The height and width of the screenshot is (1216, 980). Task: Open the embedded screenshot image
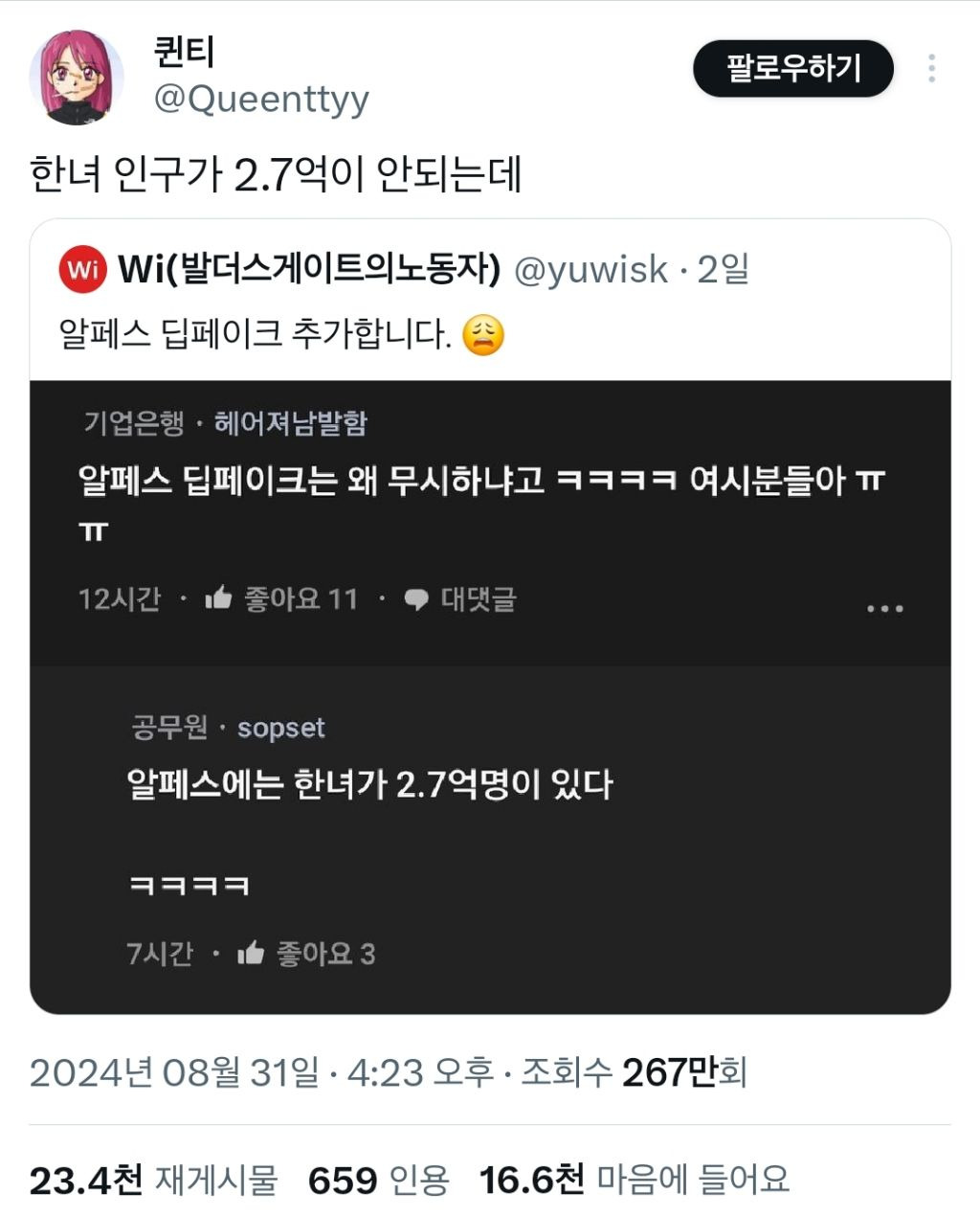tap(490, 697)
